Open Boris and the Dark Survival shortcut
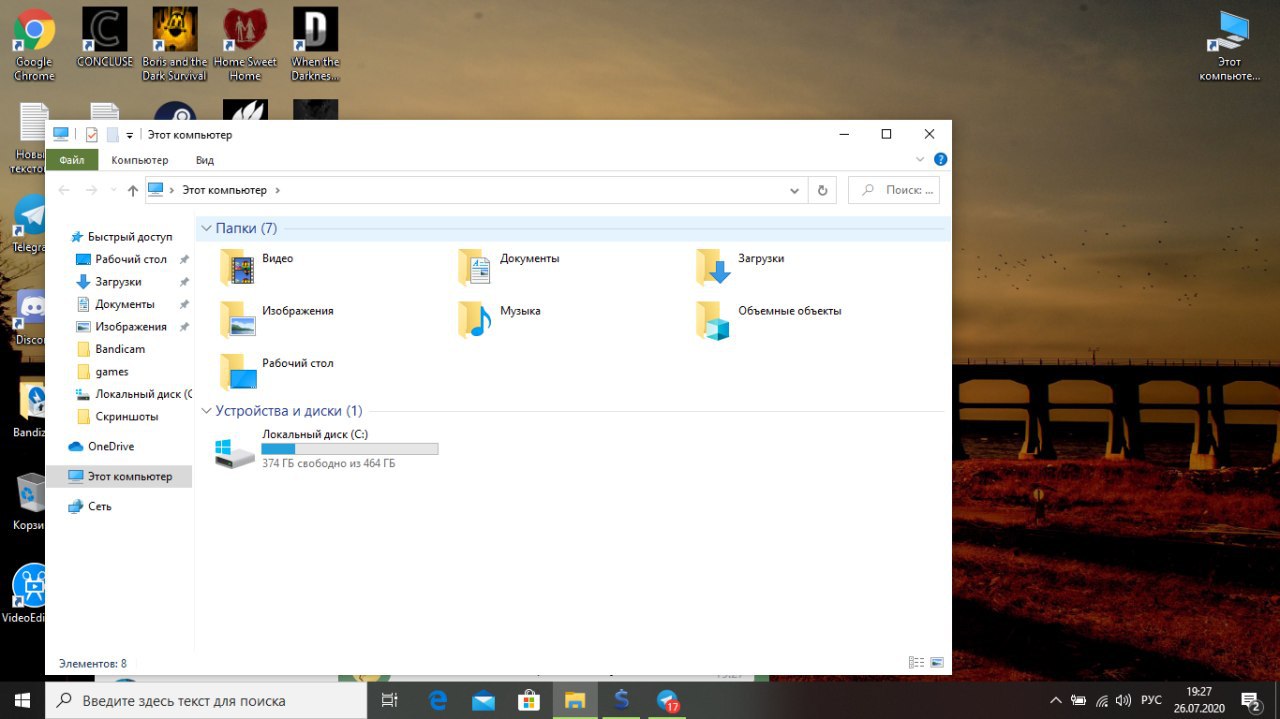 coord(174,45)
